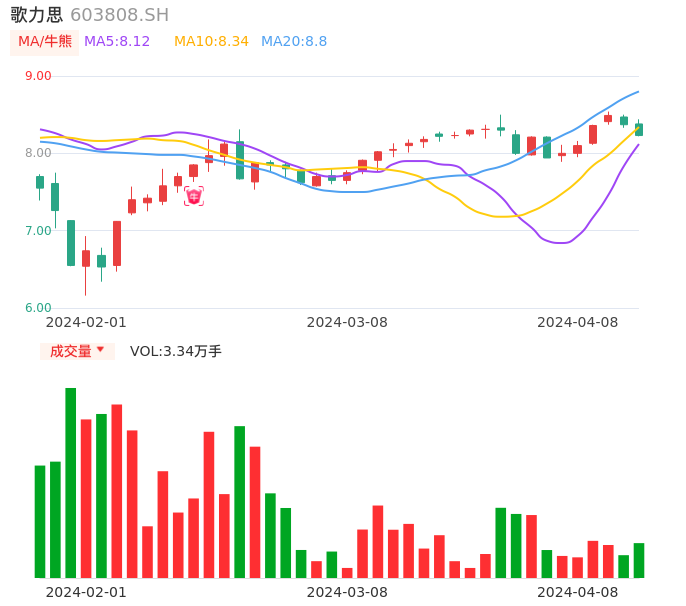This screenshot has height=606, width=686.
Task: Click the 2024-04-08 date under the candlestick chart
Action: pos(578,322)
